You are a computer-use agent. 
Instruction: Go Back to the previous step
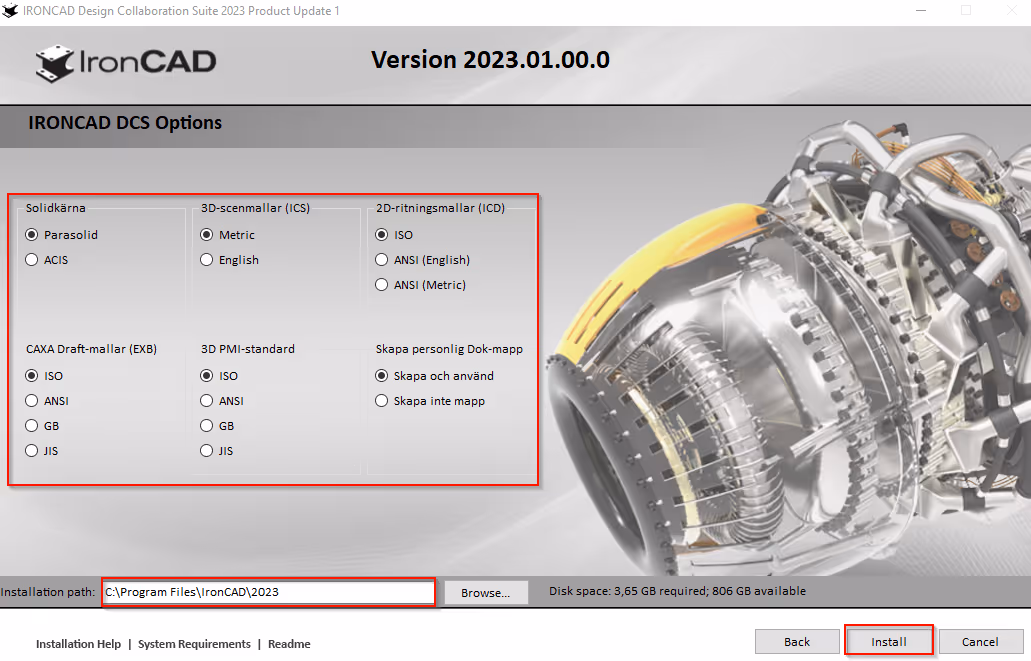coord(797,642)
